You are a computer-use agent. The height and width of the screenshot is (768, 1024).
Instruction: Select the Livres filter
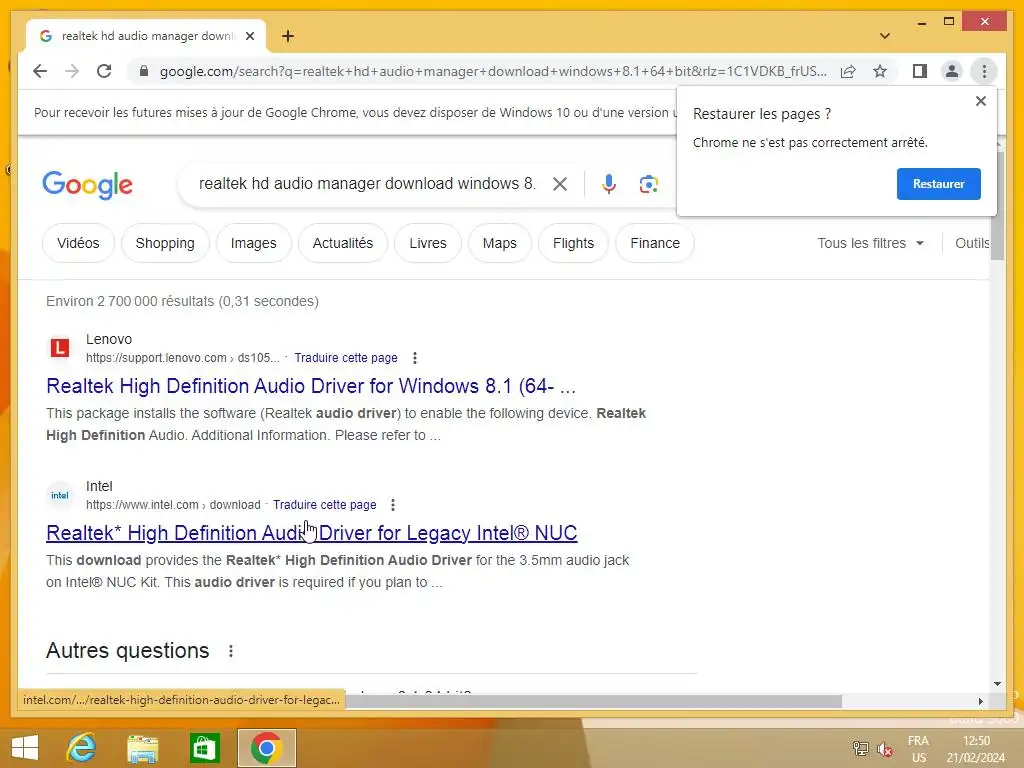click(428, 243)
